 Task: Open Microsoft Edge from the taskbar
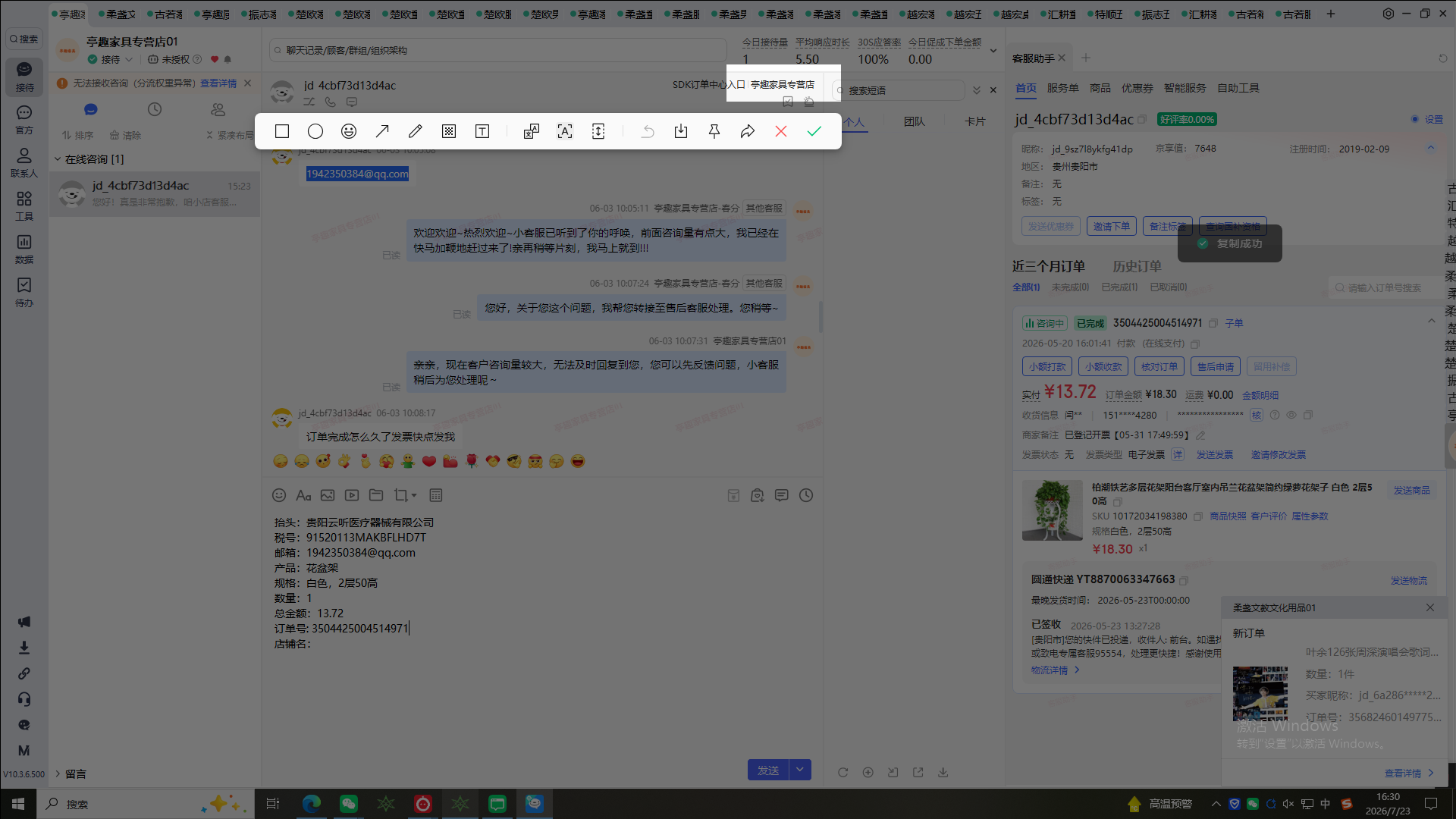(312, 804)
